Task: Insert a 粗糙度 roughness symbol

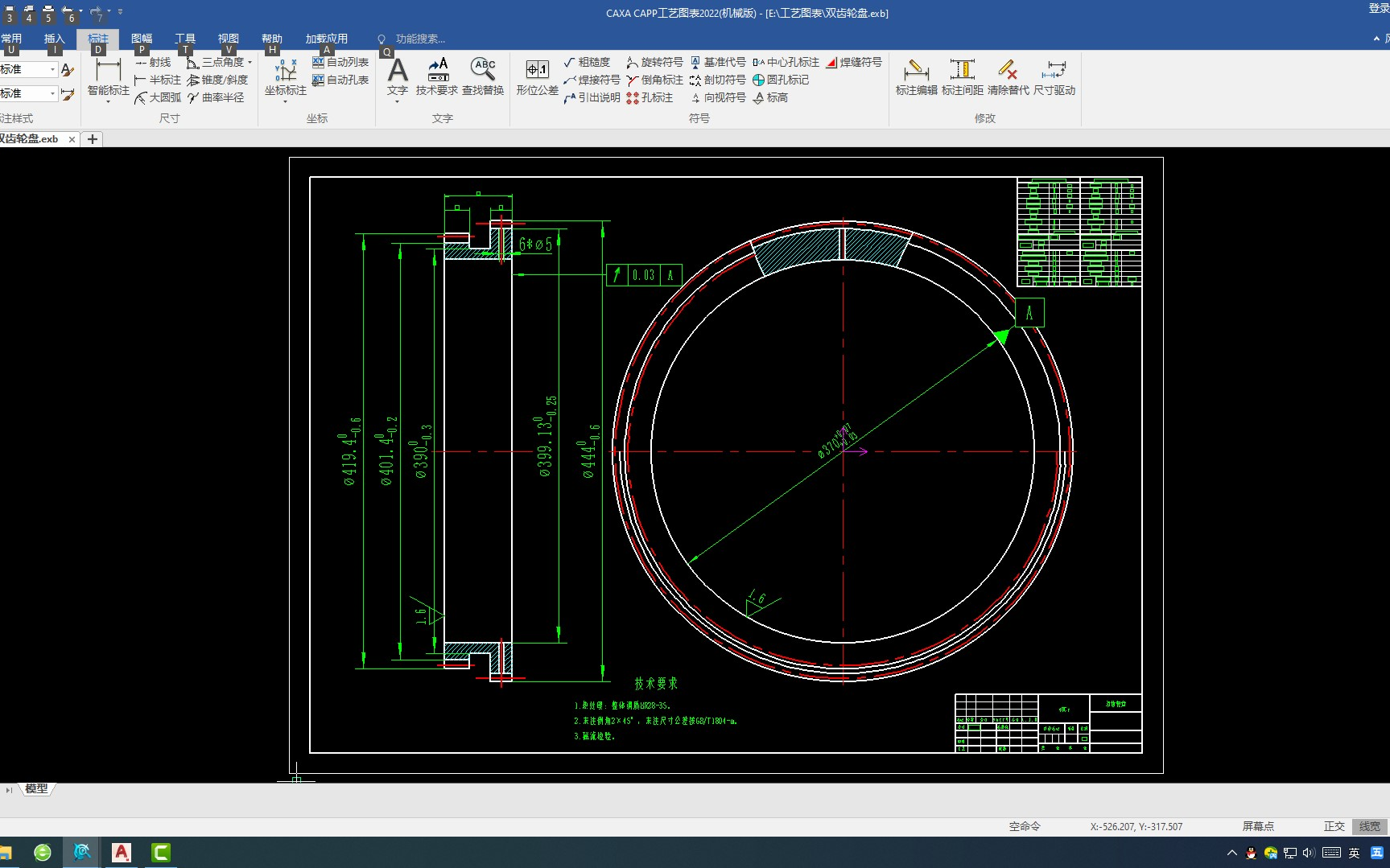Action: 587,62
